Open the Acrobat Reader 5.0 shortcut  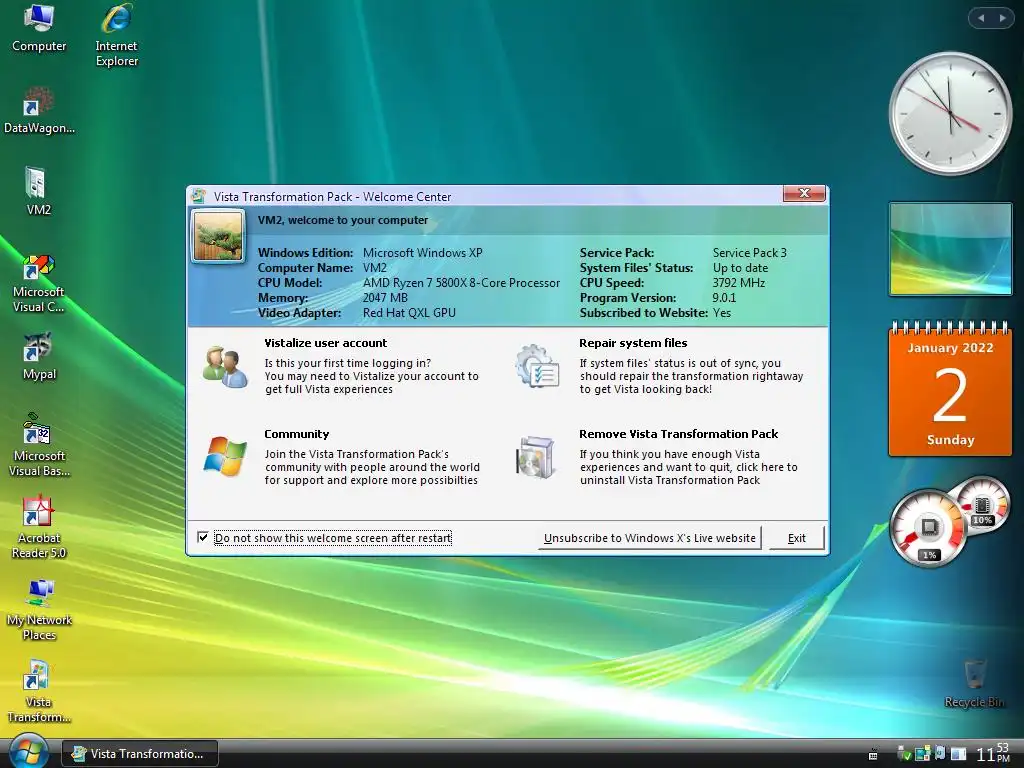39,528
